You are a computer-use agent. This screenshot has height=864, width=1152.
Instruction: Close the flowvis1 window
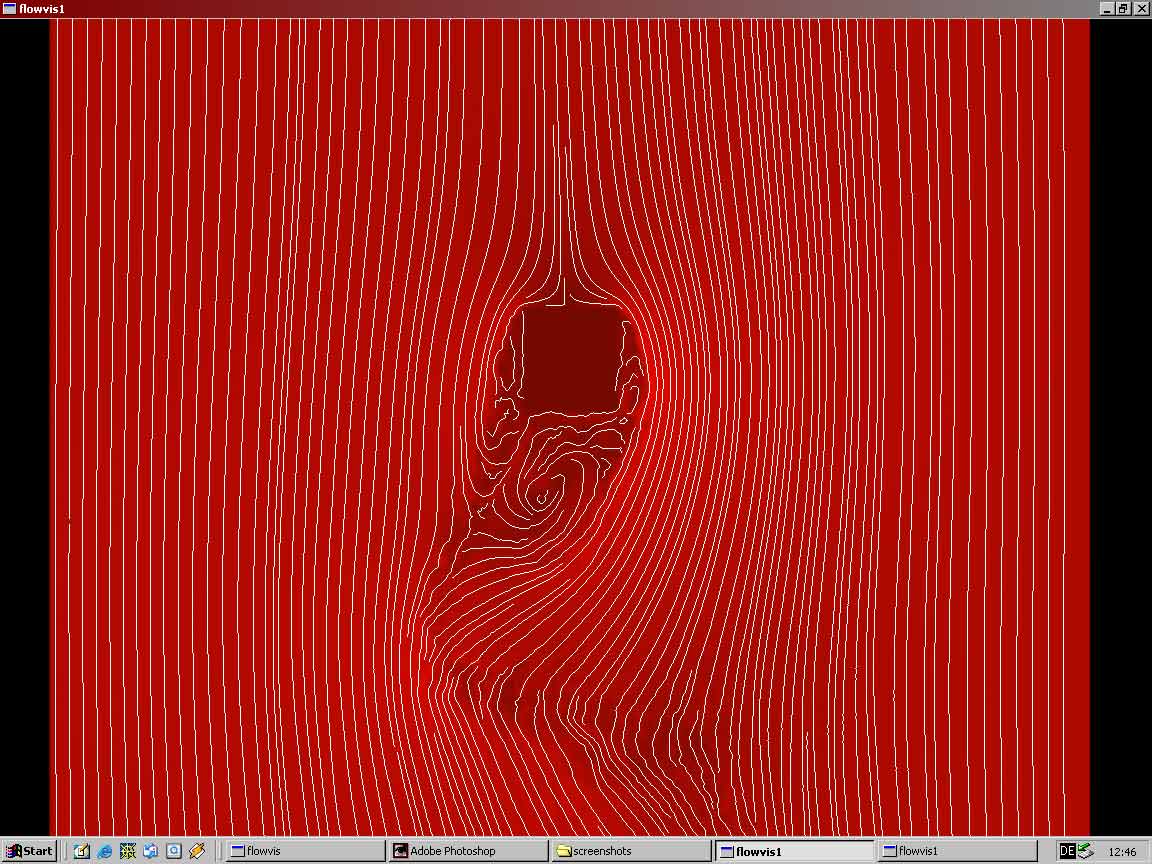(x=1140, y=9)
